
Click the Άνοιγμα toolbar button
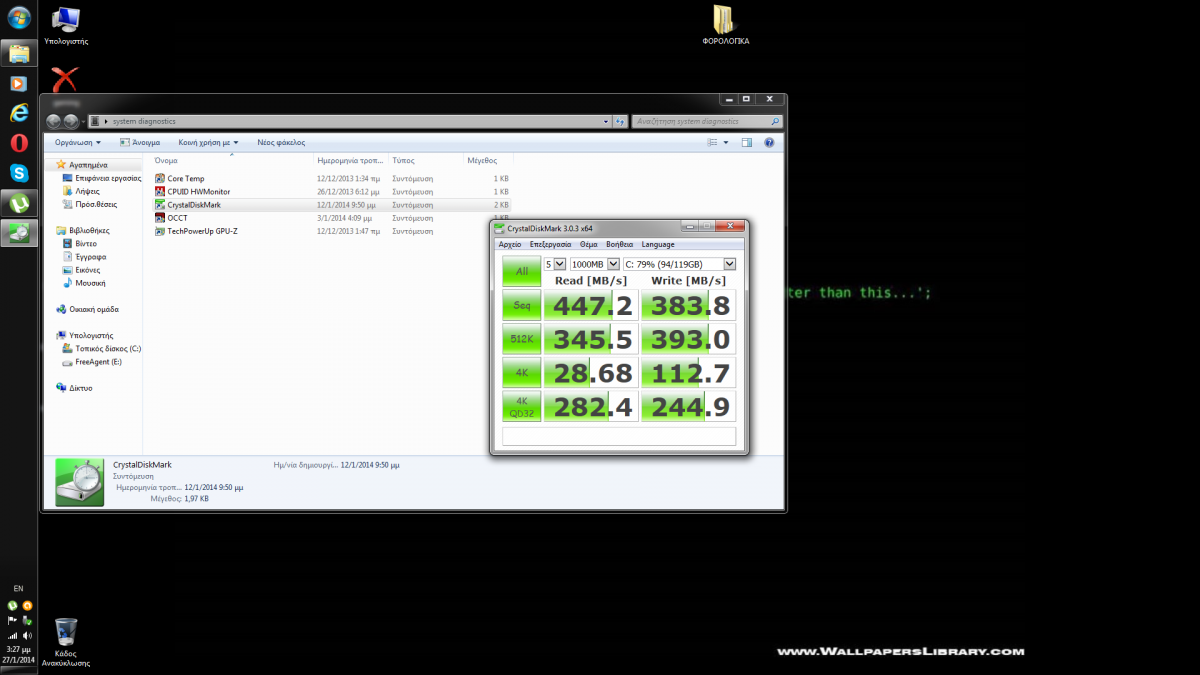coord(140,143)
